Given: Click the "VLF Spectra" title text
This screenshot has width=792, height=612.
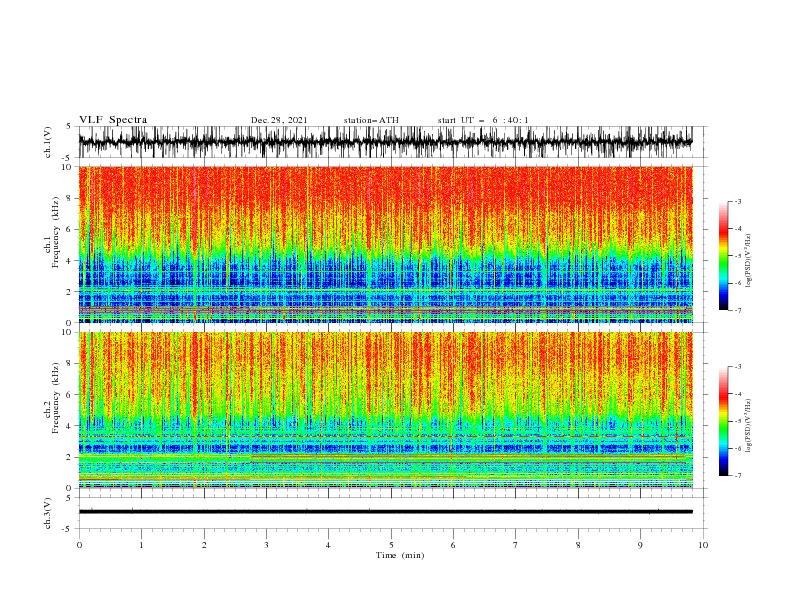Looking at the screenshot, I should click(113, 120).
